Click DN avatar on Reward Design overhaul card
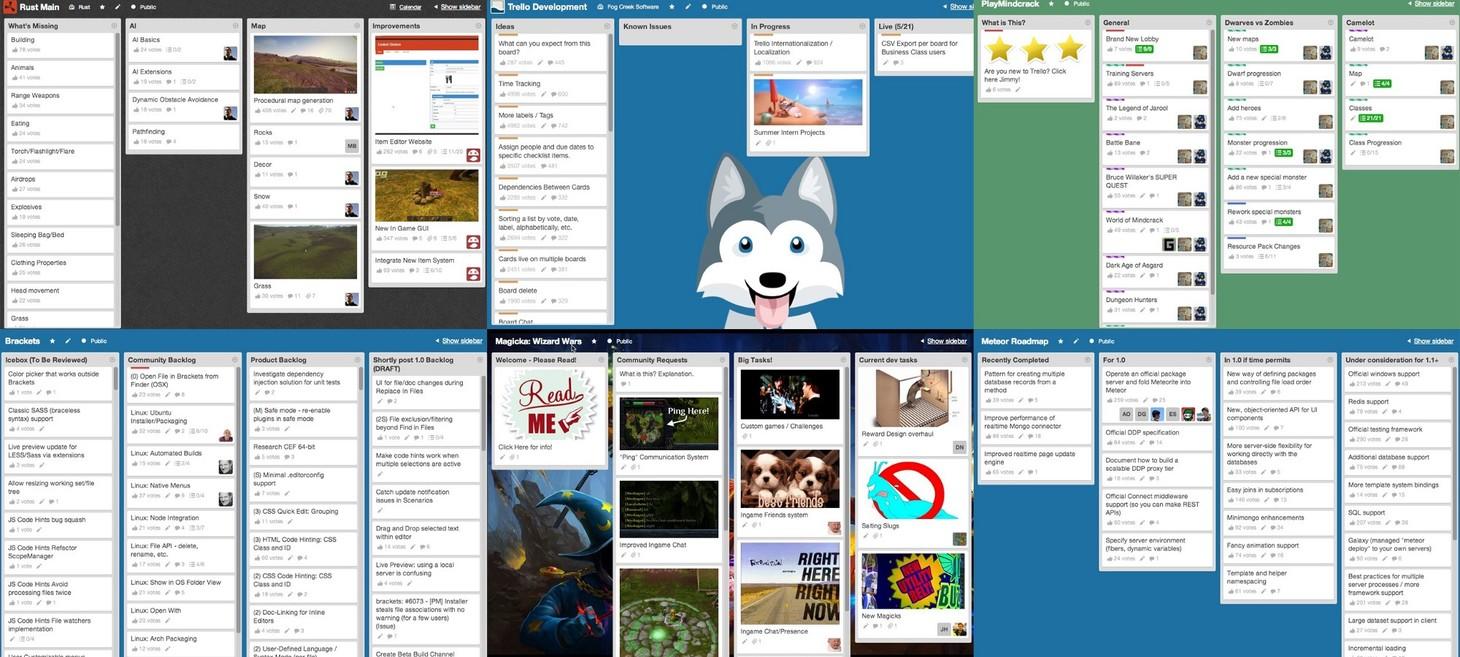This screenshot has width=1460, height=657. [x=959, y=447]
